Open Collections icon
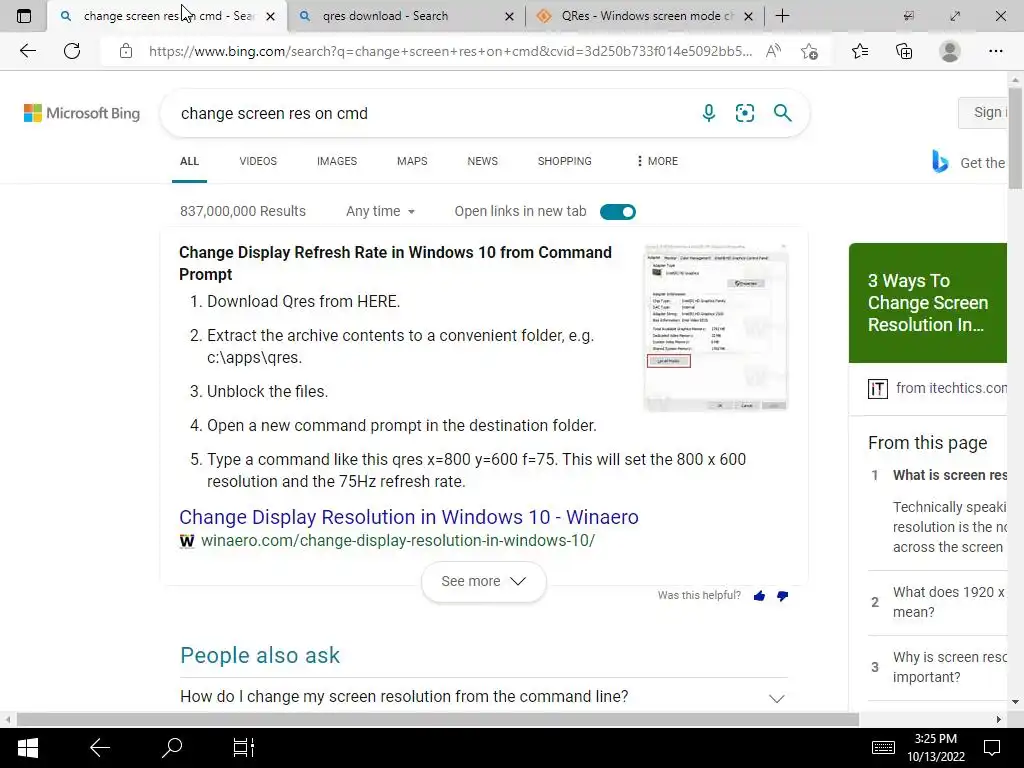The width and height of the screenshot is (1024, 768). pyautogui.click(x=904, y=51)
